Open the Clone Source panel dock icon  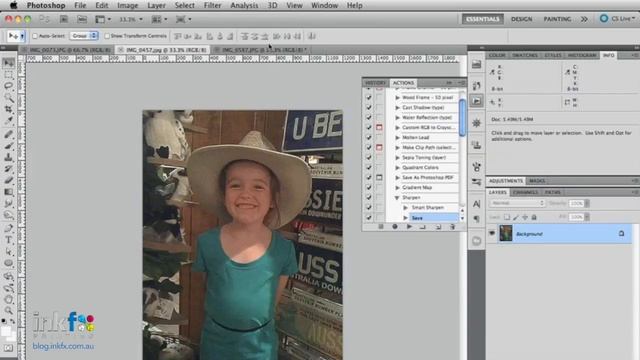point(476,145)
